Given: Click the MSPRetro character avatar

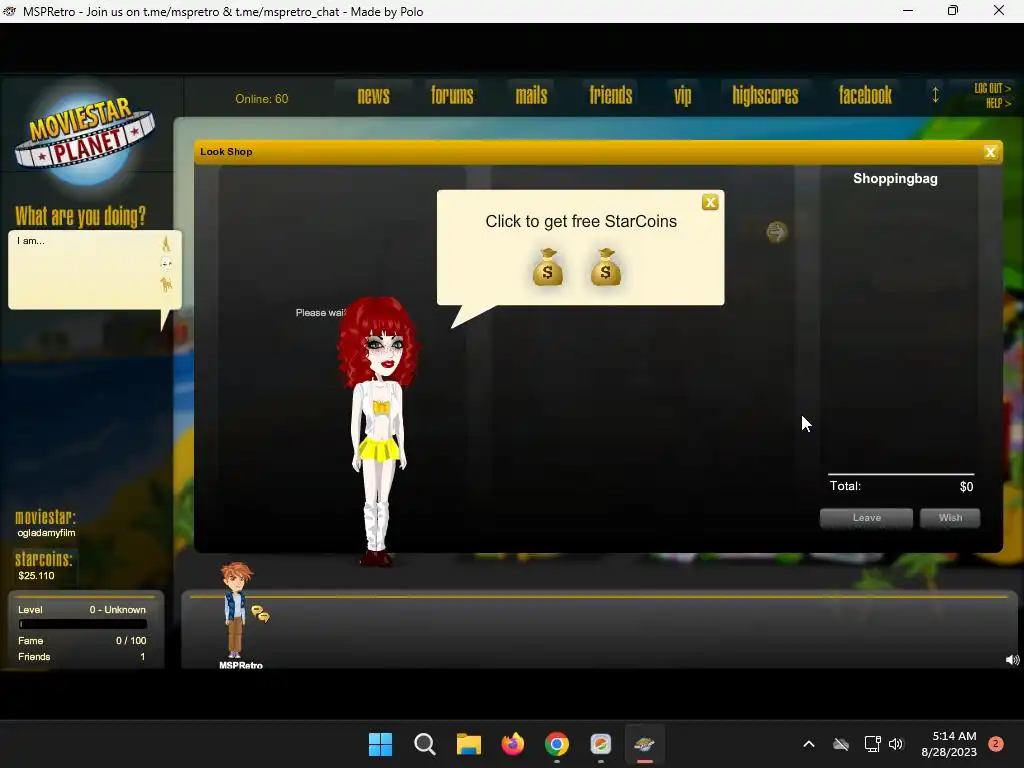Looking at the screenshot, I should coord(235,611).
